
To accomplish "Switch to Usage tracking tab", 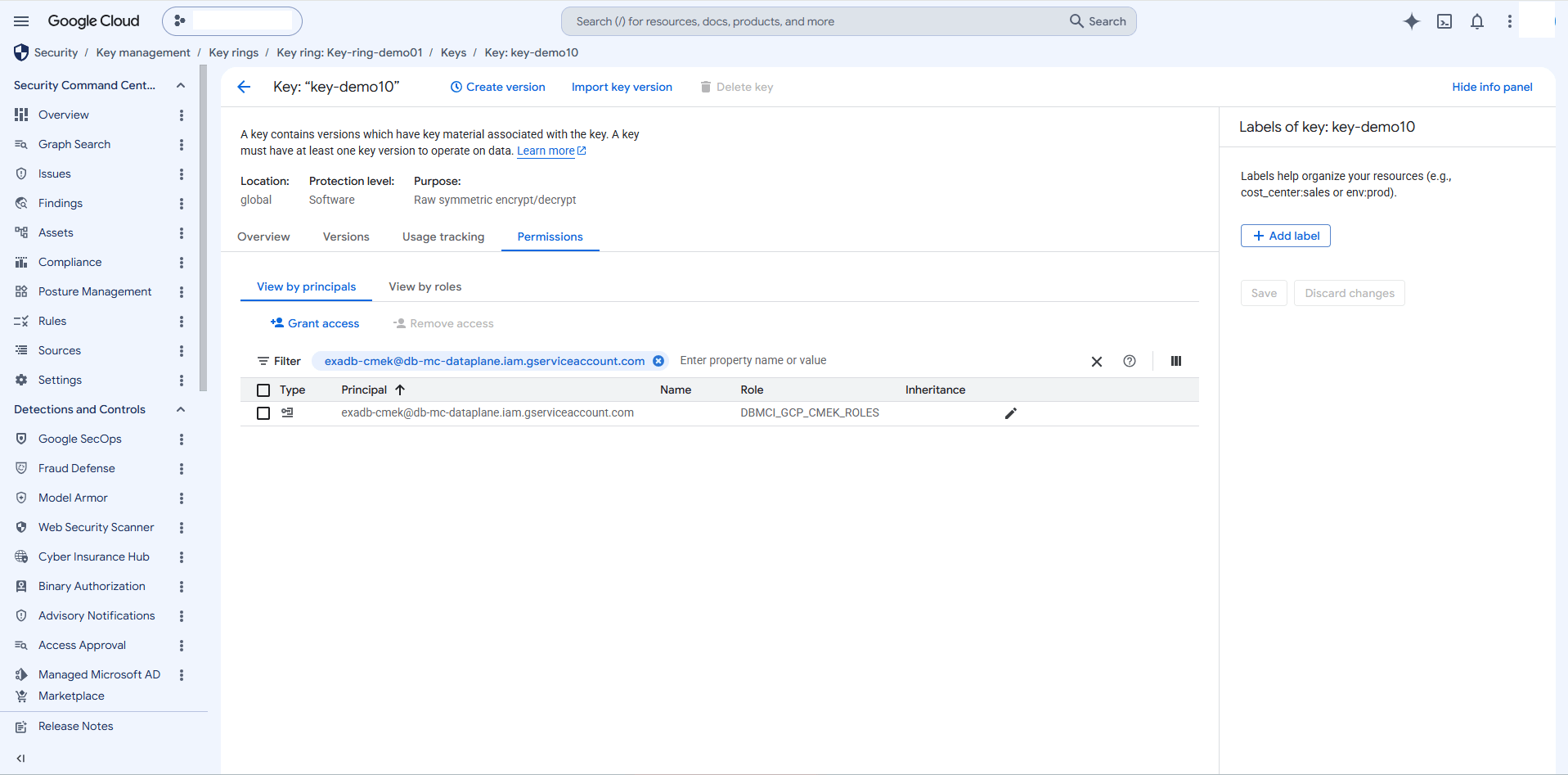I will pos(443,237).
